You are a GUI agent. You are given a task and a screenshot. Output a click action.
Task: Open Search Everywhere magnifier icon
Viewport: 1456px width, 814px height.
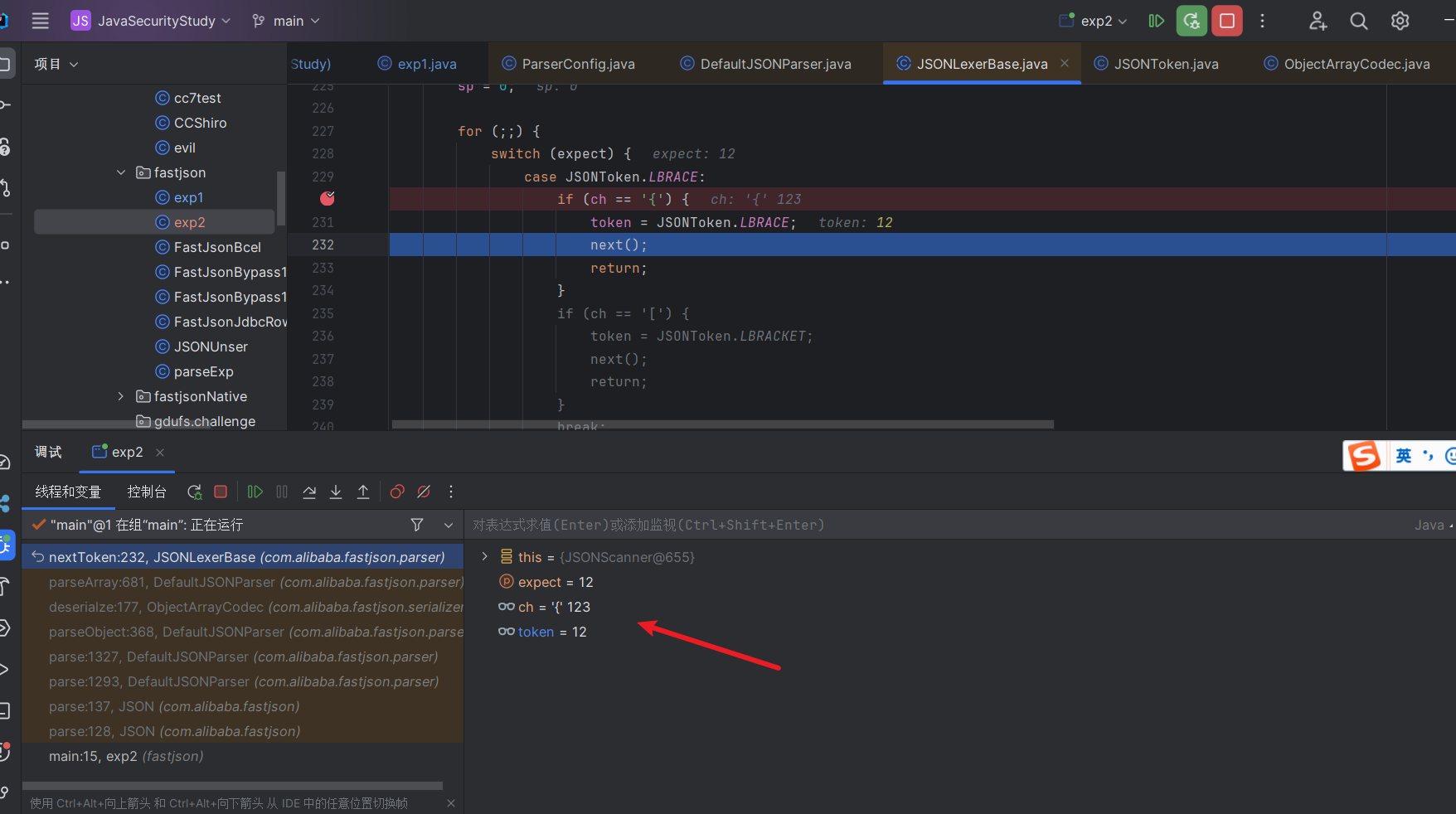point(1358,21)
